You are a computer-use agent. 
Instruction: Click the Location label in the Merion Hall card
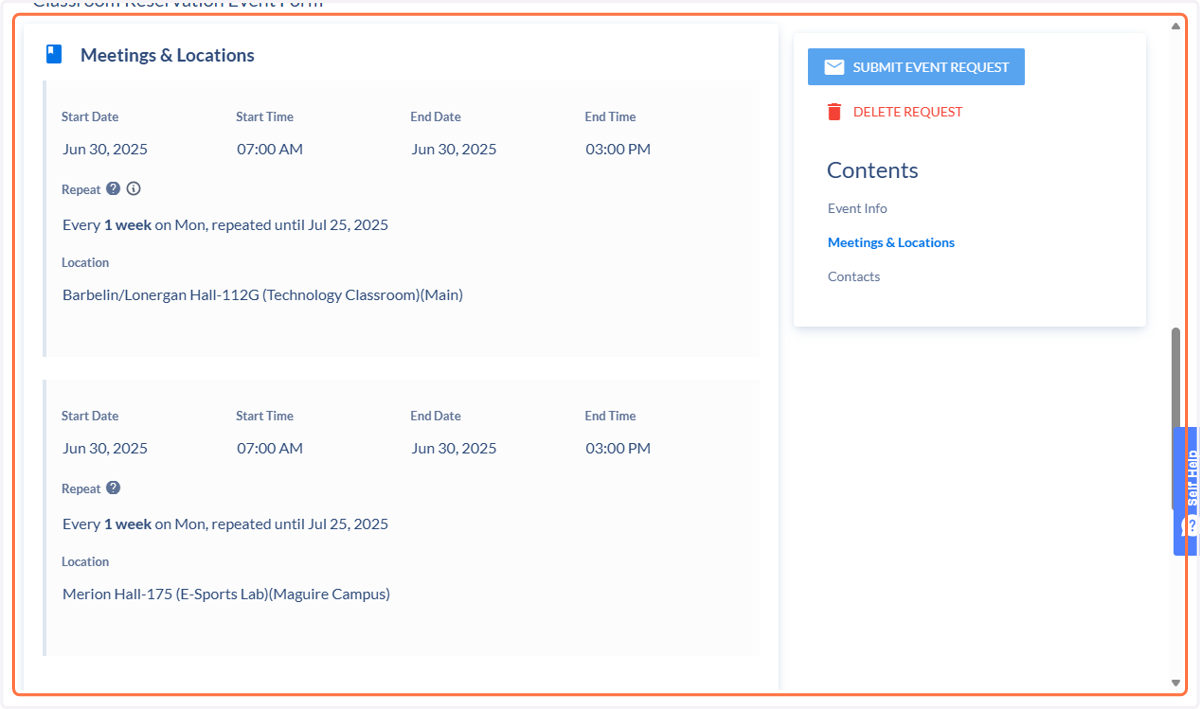(x=85, y=561)
